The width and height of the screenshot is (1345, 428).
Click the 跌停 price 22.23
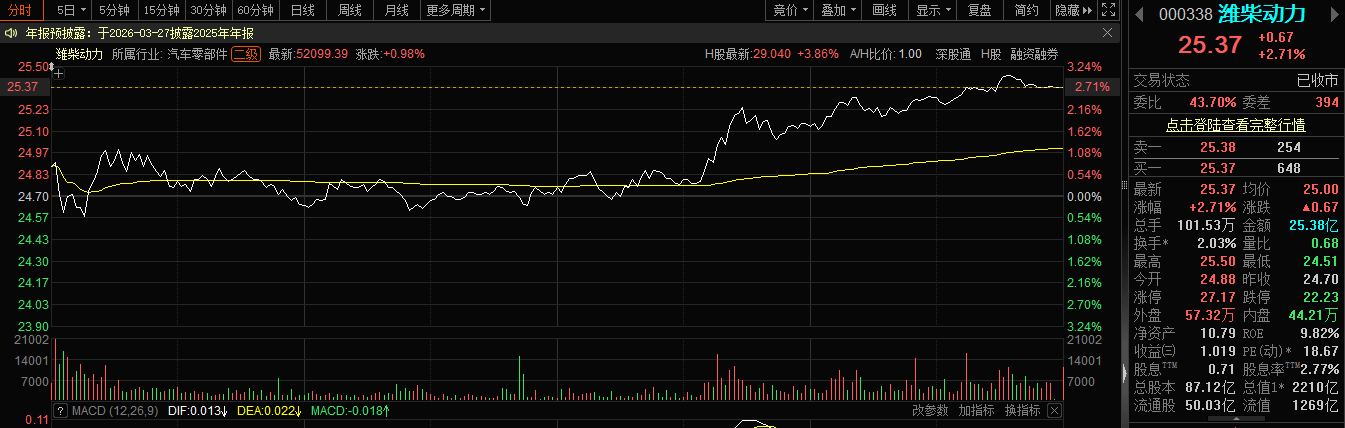[1319, 297]
